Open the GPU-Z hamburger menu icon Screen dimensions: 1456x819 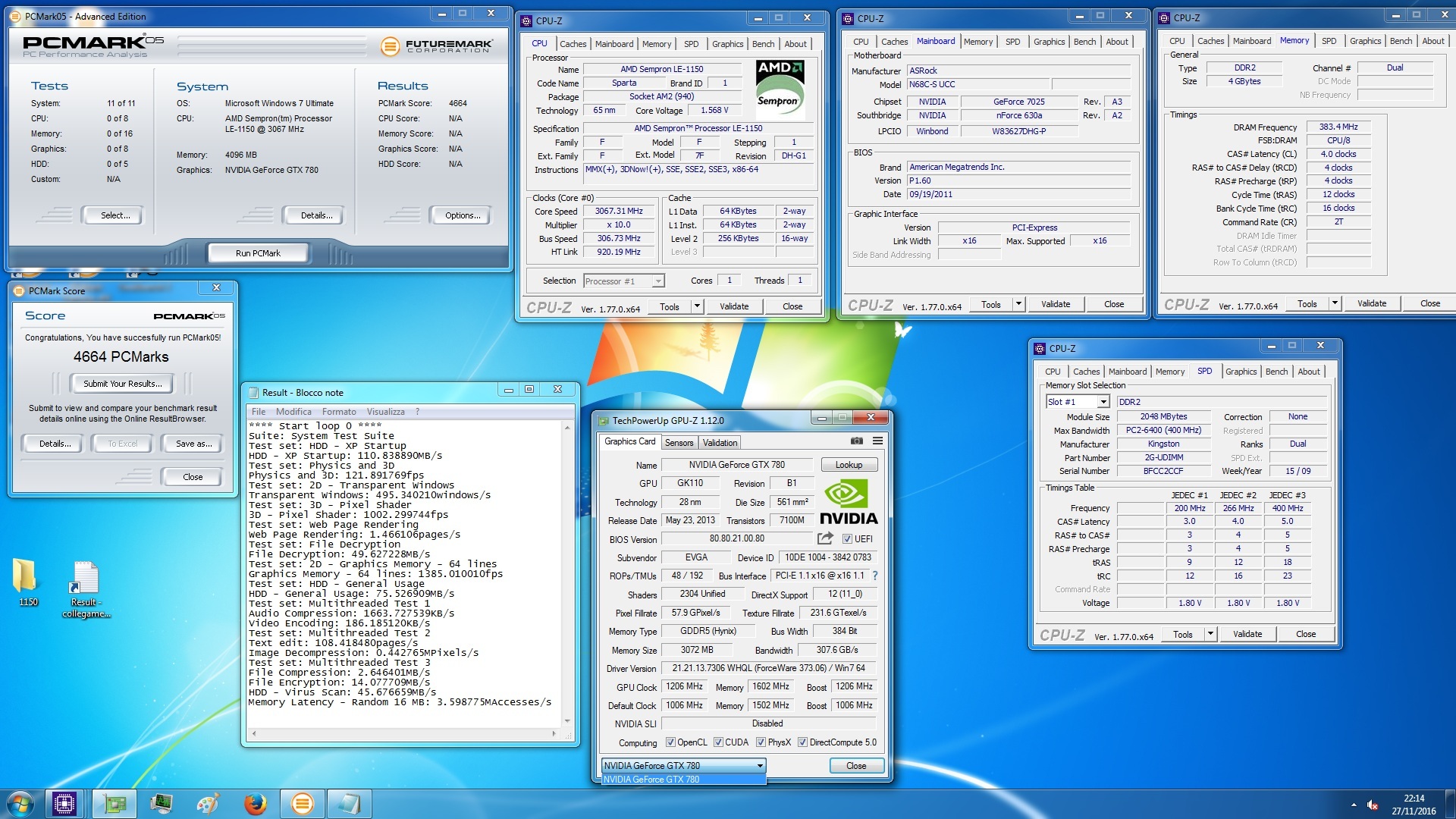[877, 441]
